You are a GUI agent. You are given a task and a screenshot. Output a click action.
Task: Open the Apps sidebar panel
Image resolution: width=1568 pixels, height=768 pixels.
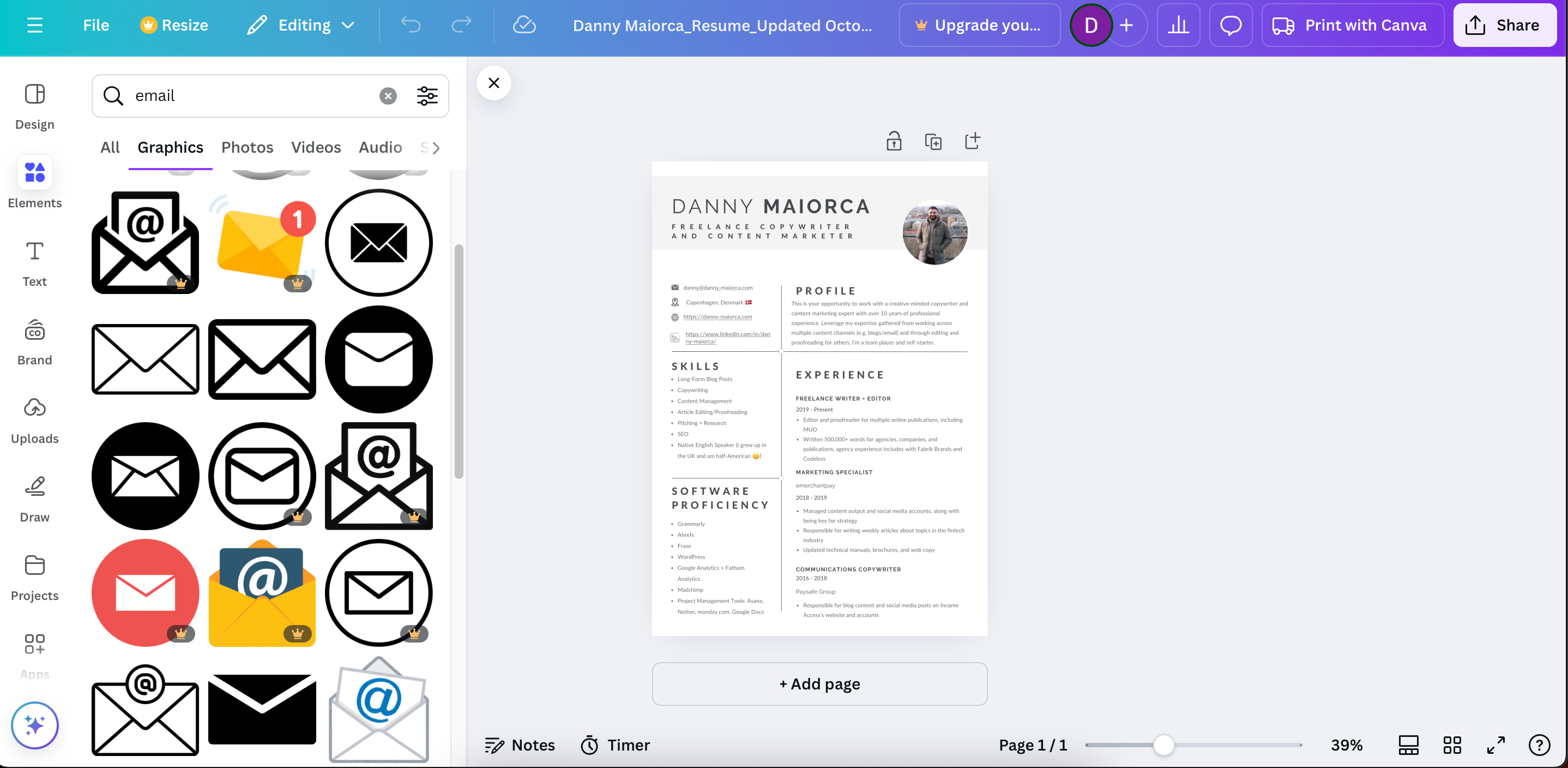pos(35,656)
